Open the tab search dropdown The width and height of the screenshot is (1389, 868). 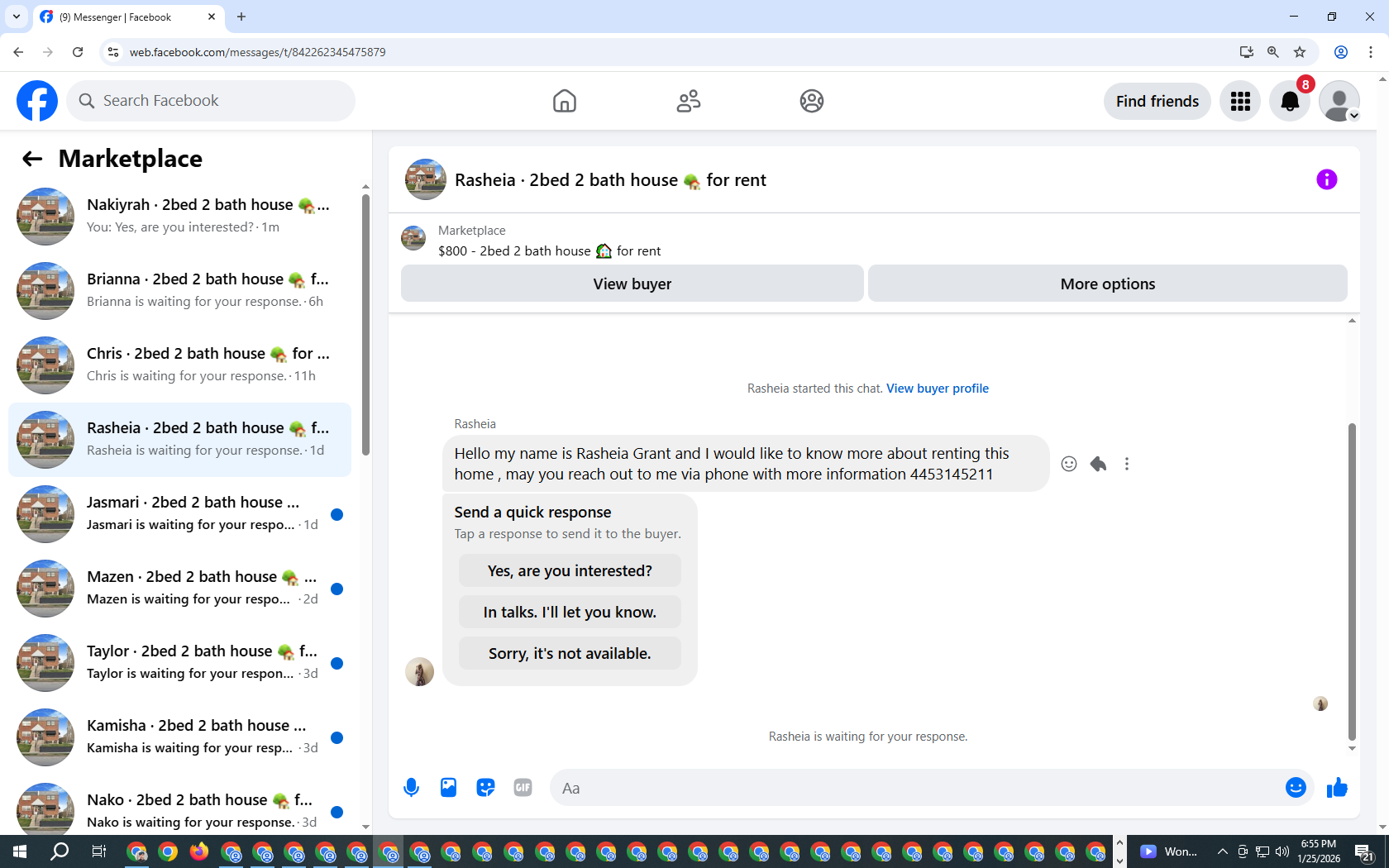(x=17, y=17)
